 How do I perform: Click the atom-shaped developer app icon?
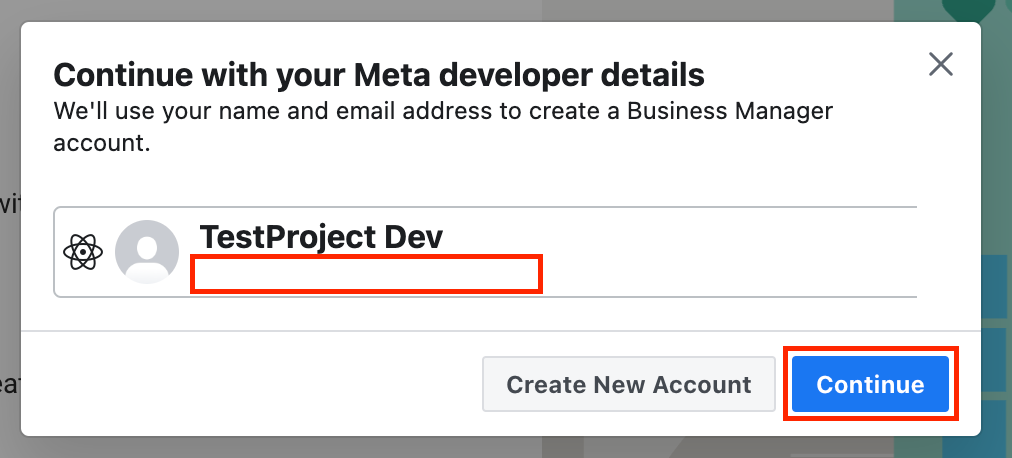83,252
